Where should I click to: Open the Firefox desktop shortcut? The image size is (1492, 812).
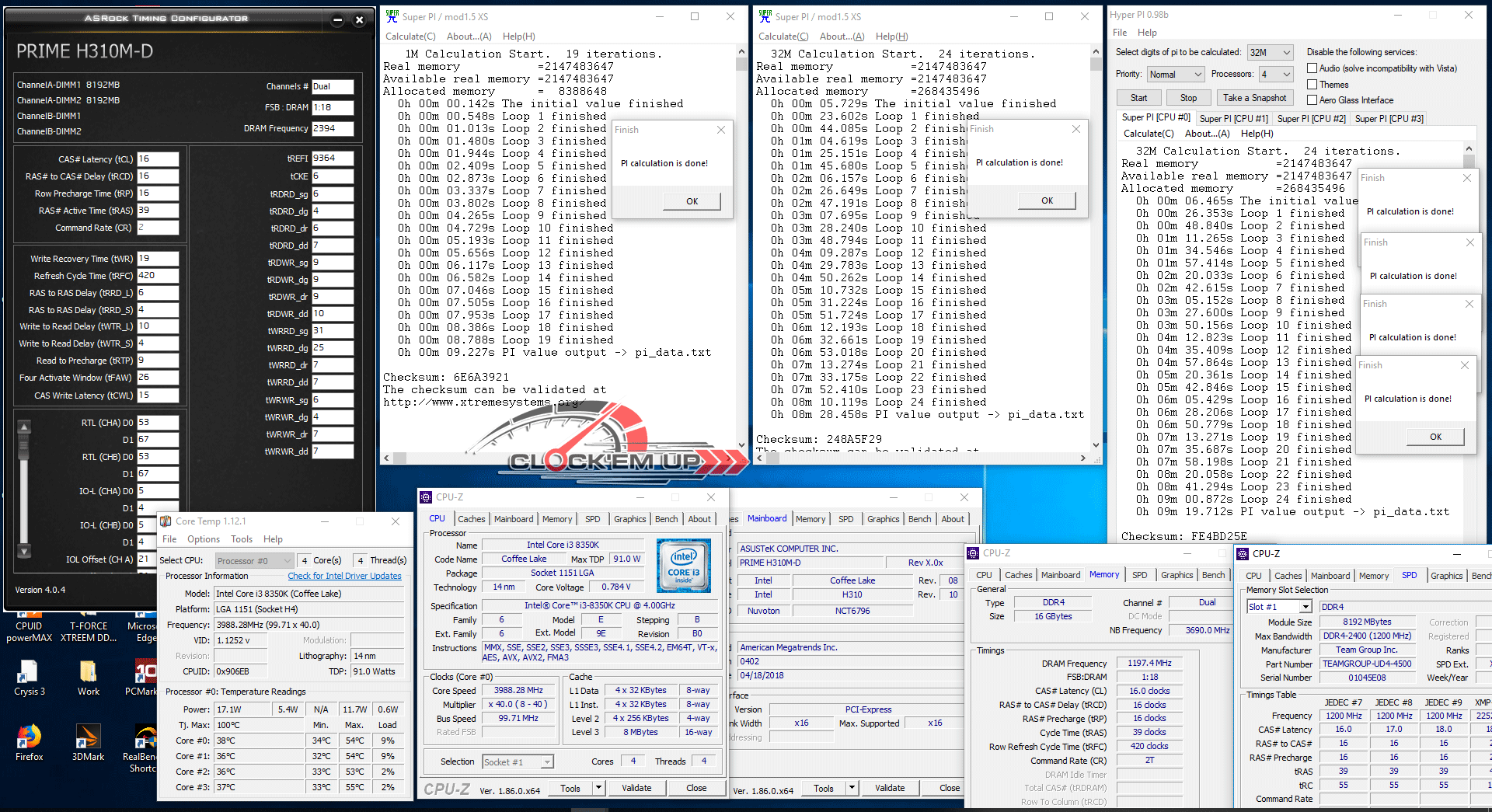(29, 737)
